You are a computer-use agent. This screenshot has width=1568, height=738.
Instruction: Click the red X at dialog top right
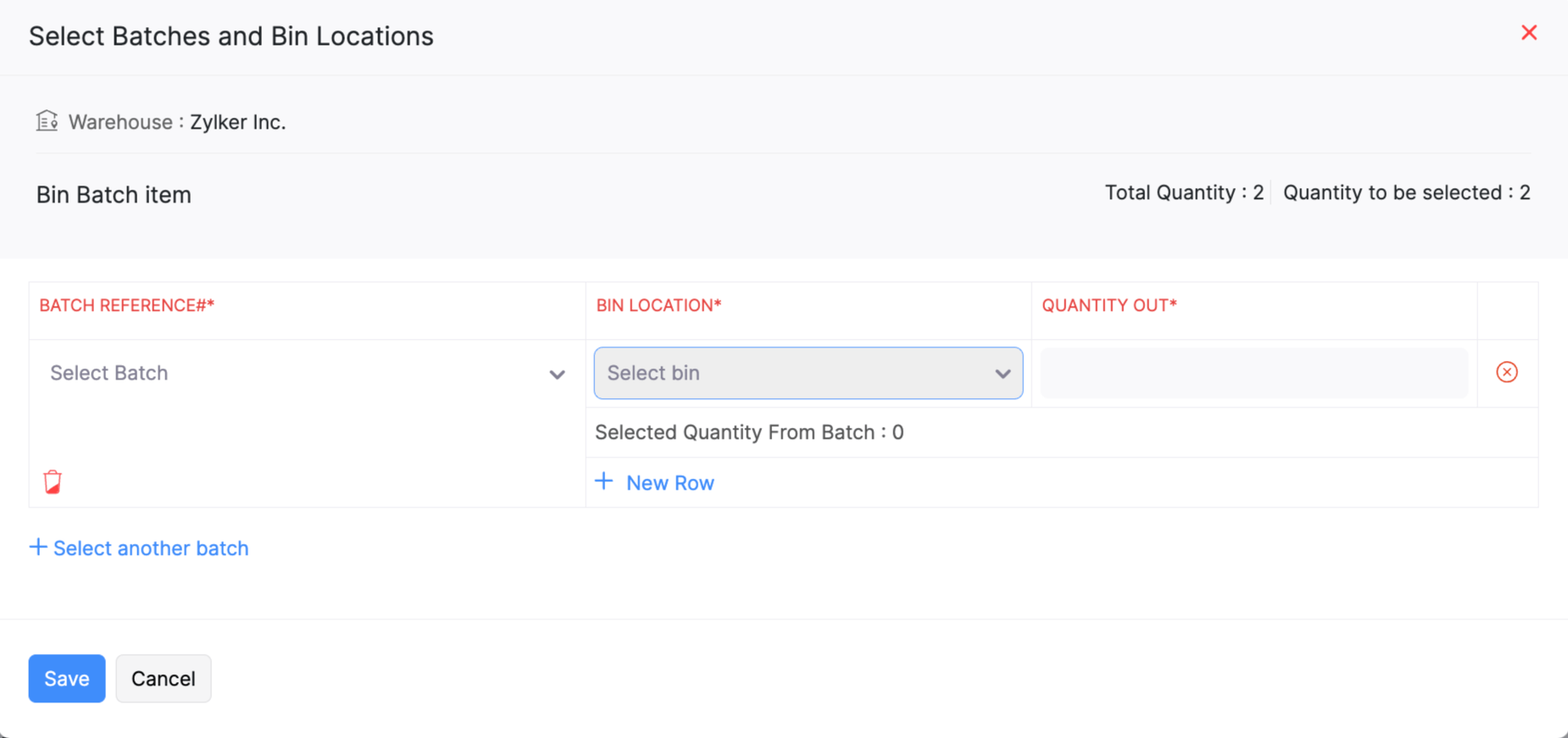pyautogui.click(x=1529, y=32)
